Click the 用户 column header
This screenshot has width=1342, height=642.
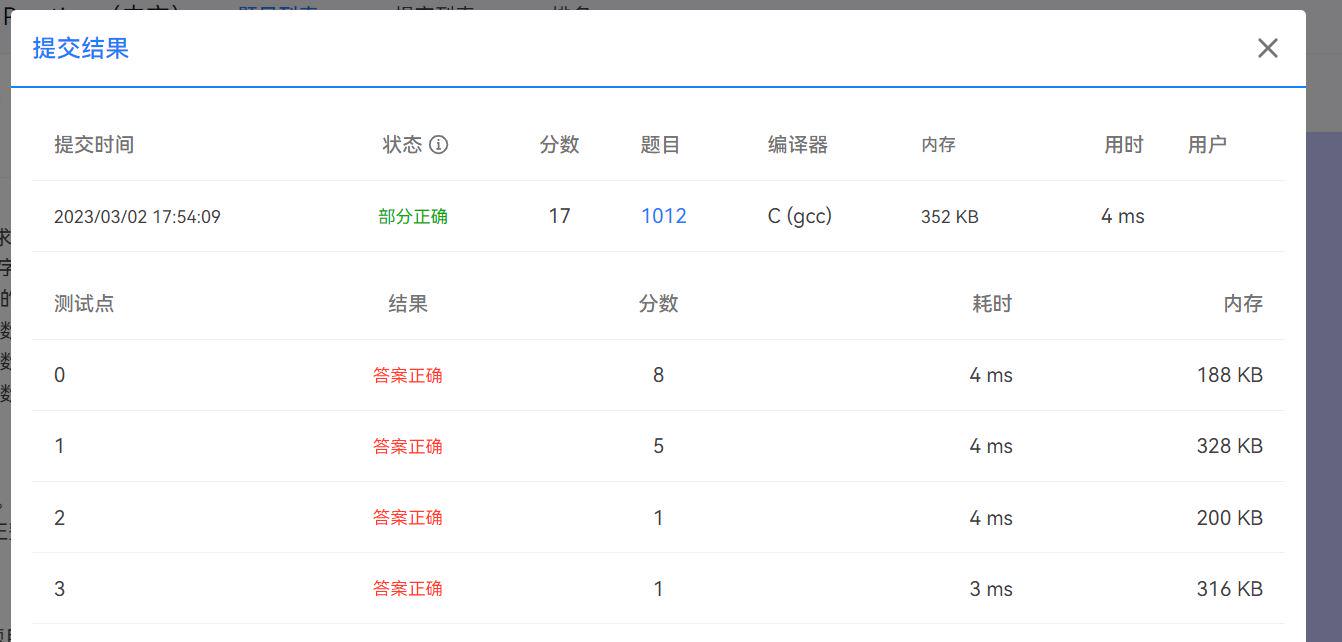coord(1207,145)
